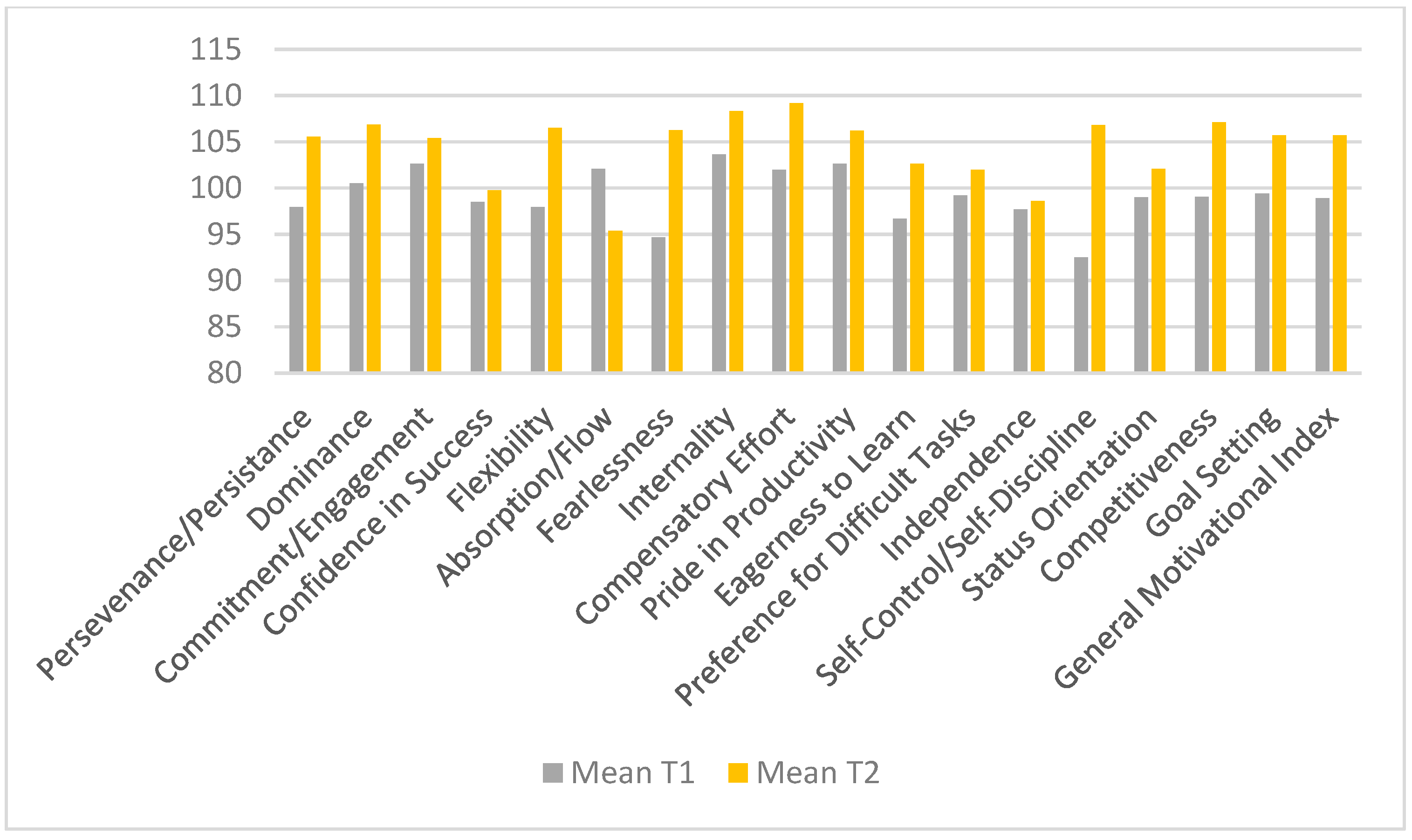The height and width of the screenshot is (840, 1412).
Task: Click the gray Mean T1 legend swatch
Action: tap(552, 772)
